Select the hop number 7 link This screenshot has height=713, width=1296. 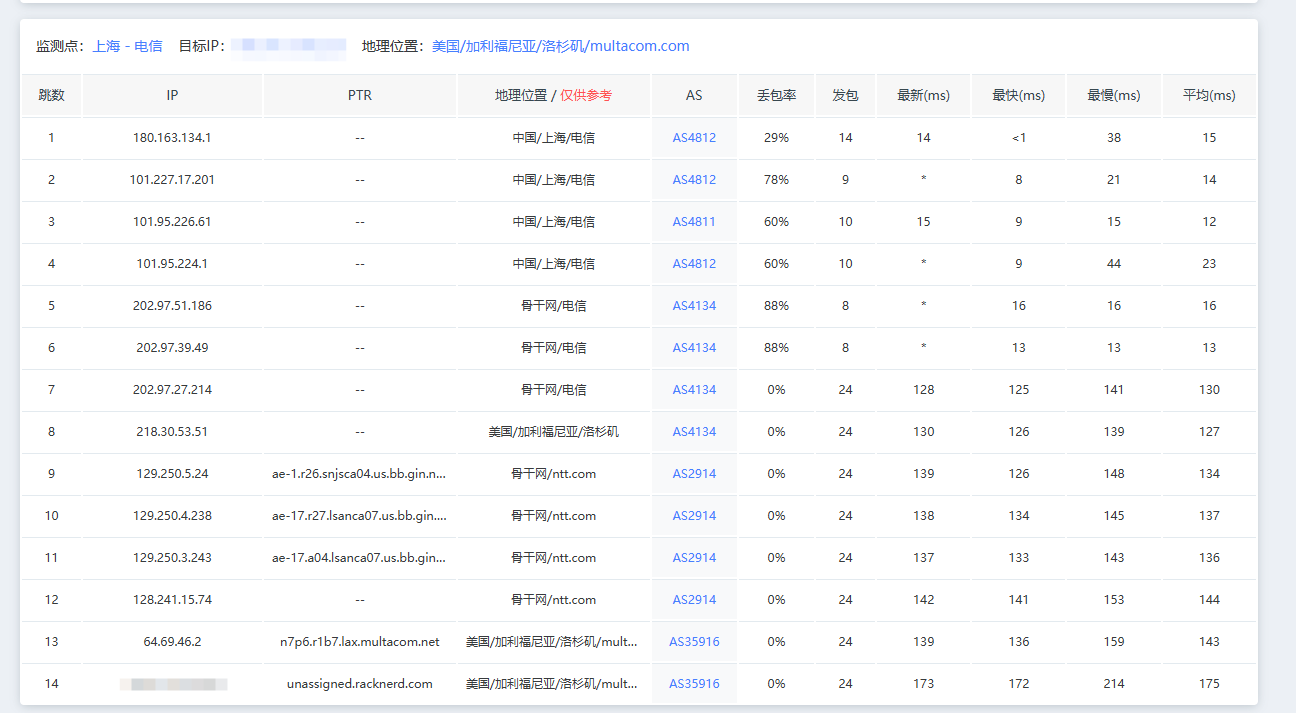pos(51,389)
